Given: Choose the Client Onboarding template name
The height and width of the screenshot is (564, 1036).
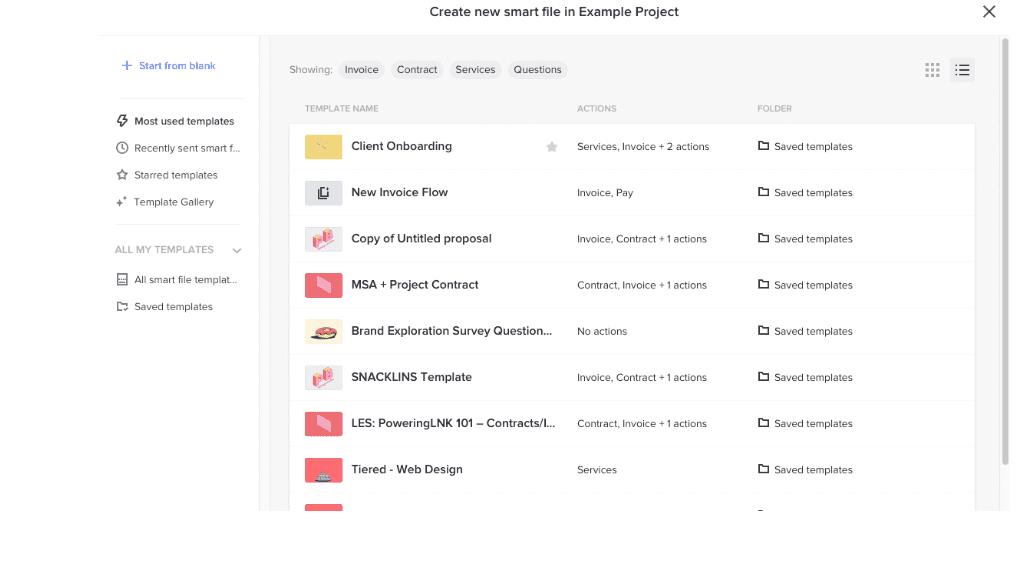Looking at the screenshot, I should click(x=402, y=146).
